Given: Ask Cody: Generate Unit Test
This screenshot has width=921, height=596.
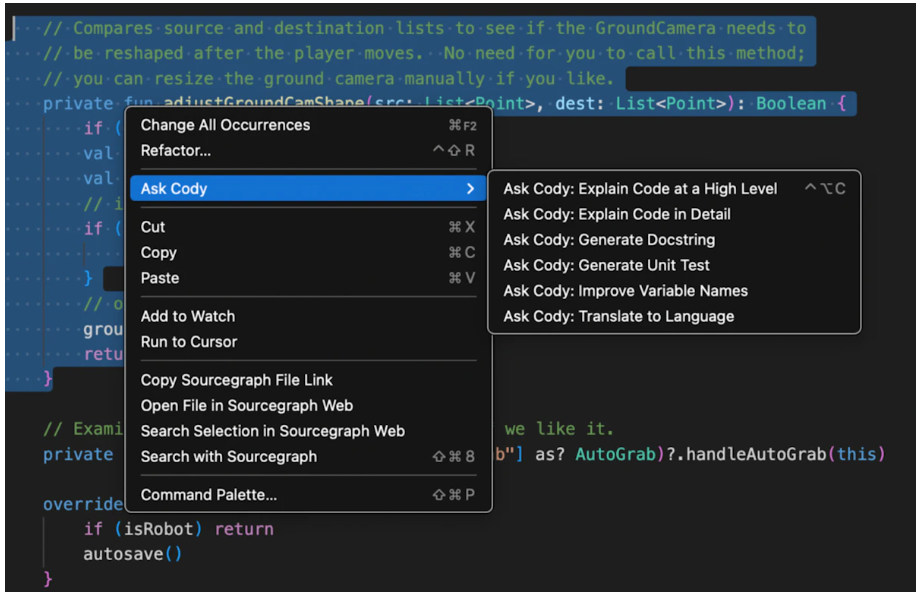Looking at the screenshot, I should click(x=674, y=265).
